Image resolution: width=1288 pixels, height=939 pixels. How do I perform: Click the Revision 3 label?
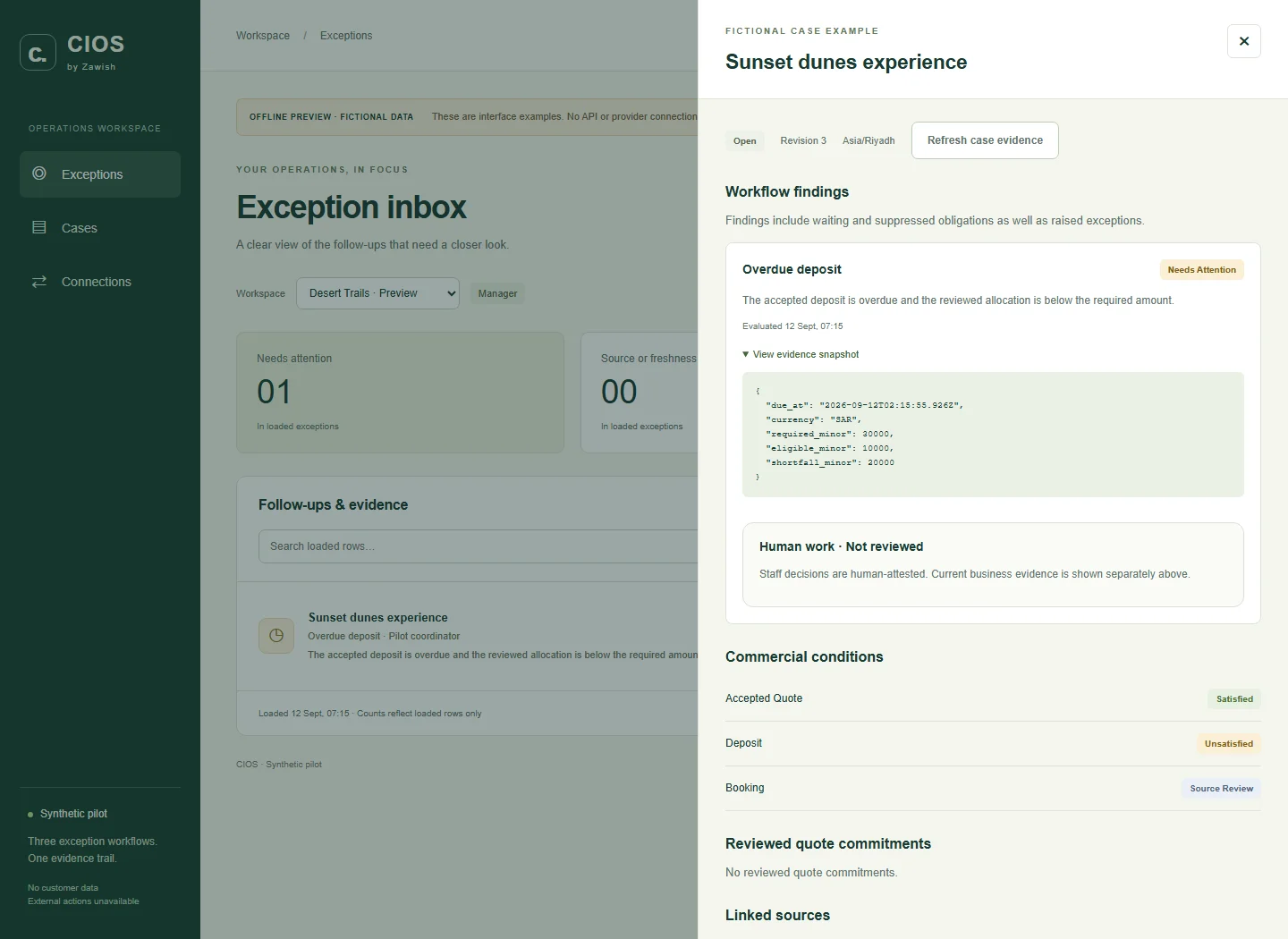803,140
